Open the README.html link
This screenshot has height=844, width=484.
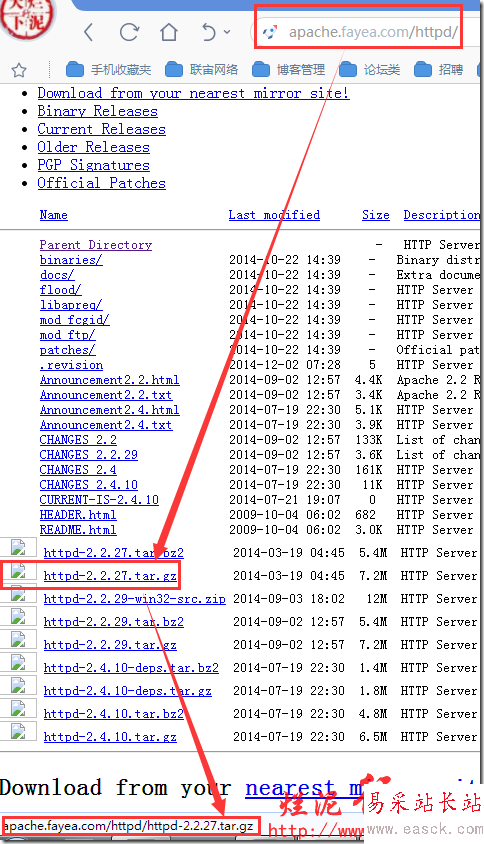tap(78, 530)
